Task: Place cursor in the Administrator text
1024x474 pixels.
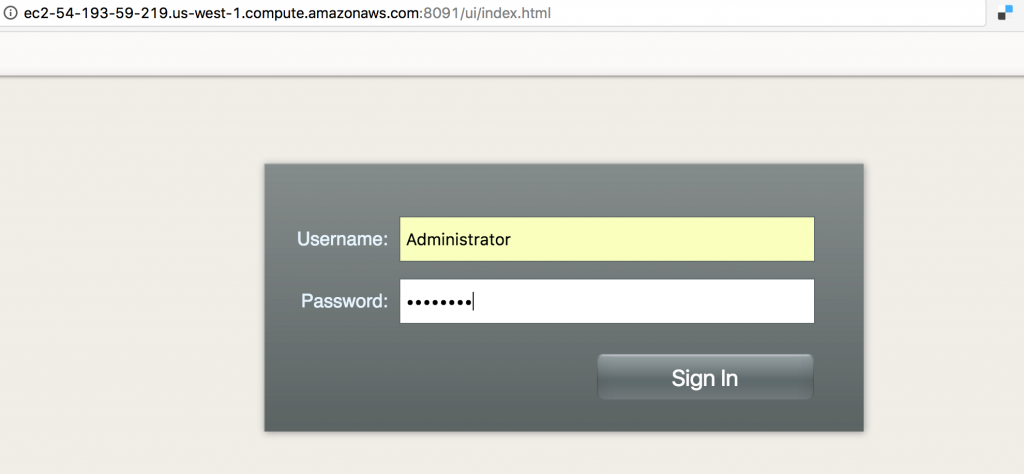Action: point(458,240)
